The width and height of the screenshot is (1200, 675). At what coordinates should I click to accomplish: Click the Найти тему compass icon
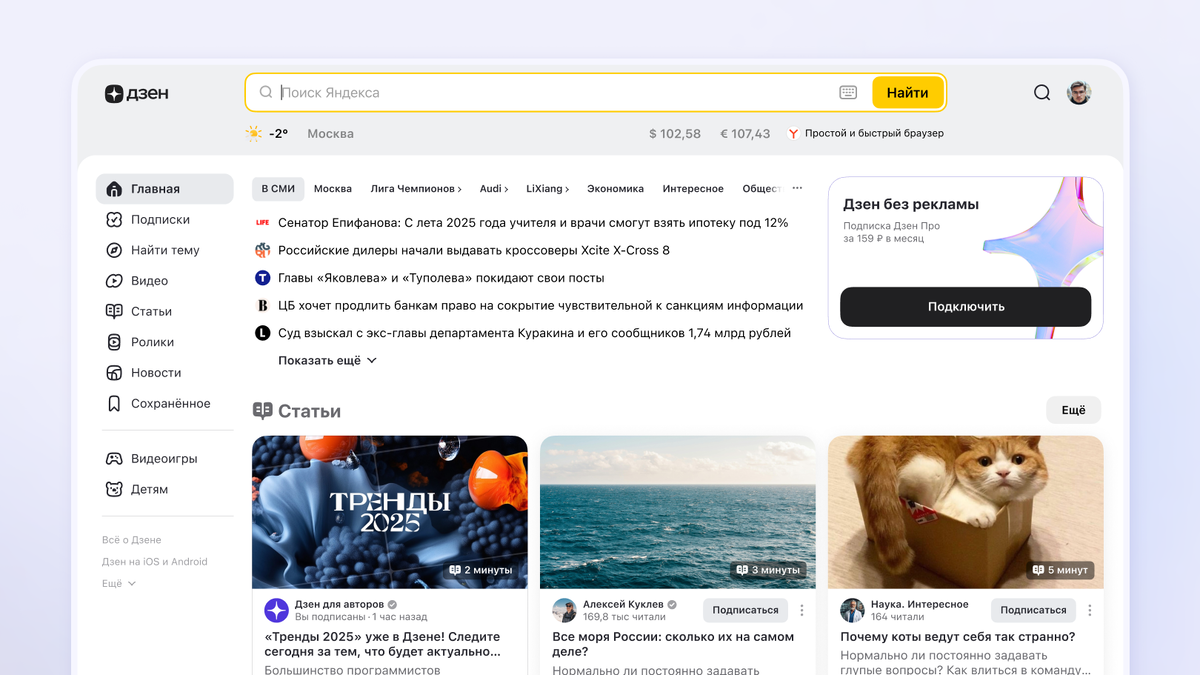point(114,250)
